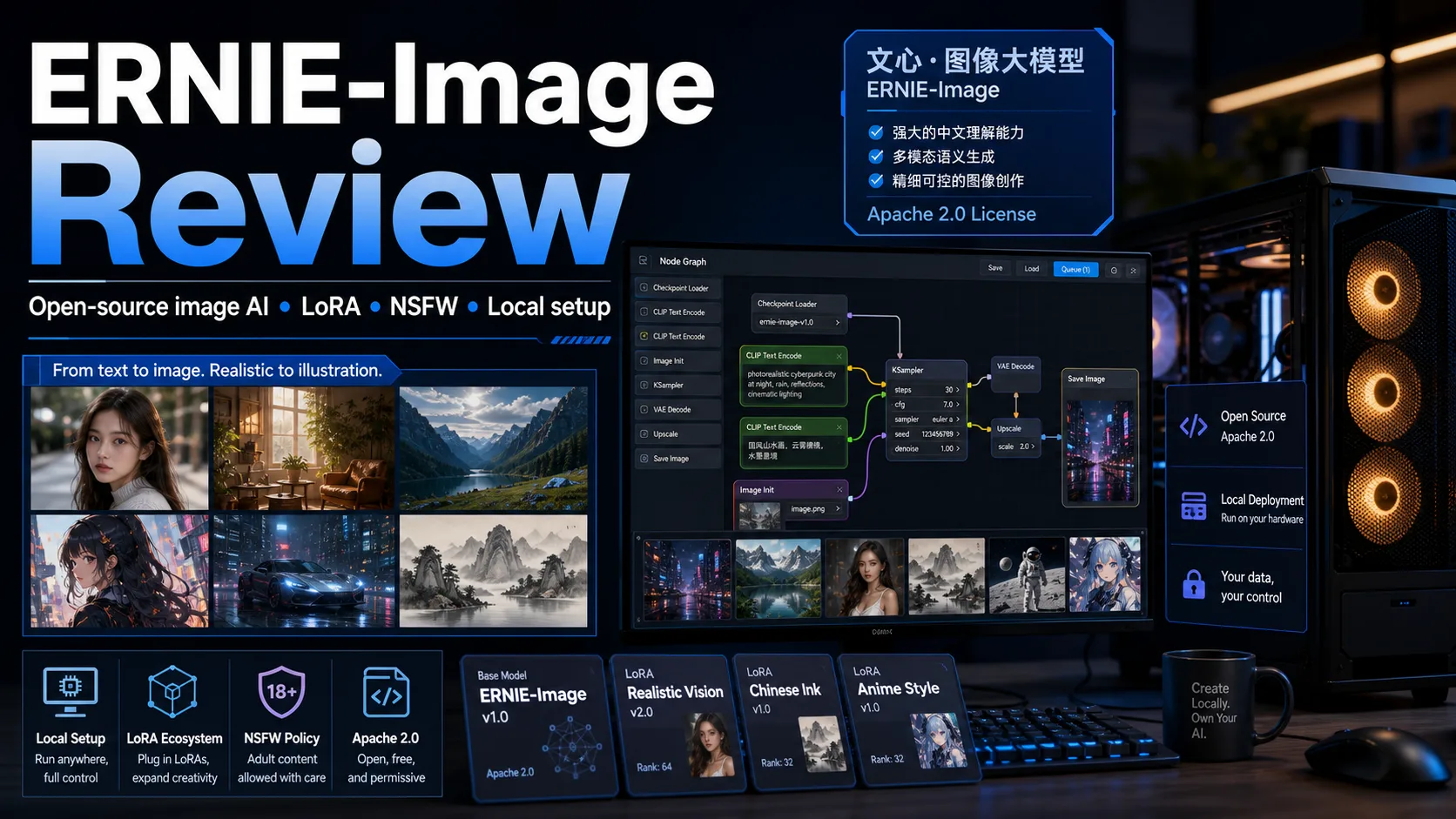Image resolution: width=1456 pixels, height=819 pixels.
Task: Close the Chinese prompt CLIP Text Encode node
Action: point(839,426)
